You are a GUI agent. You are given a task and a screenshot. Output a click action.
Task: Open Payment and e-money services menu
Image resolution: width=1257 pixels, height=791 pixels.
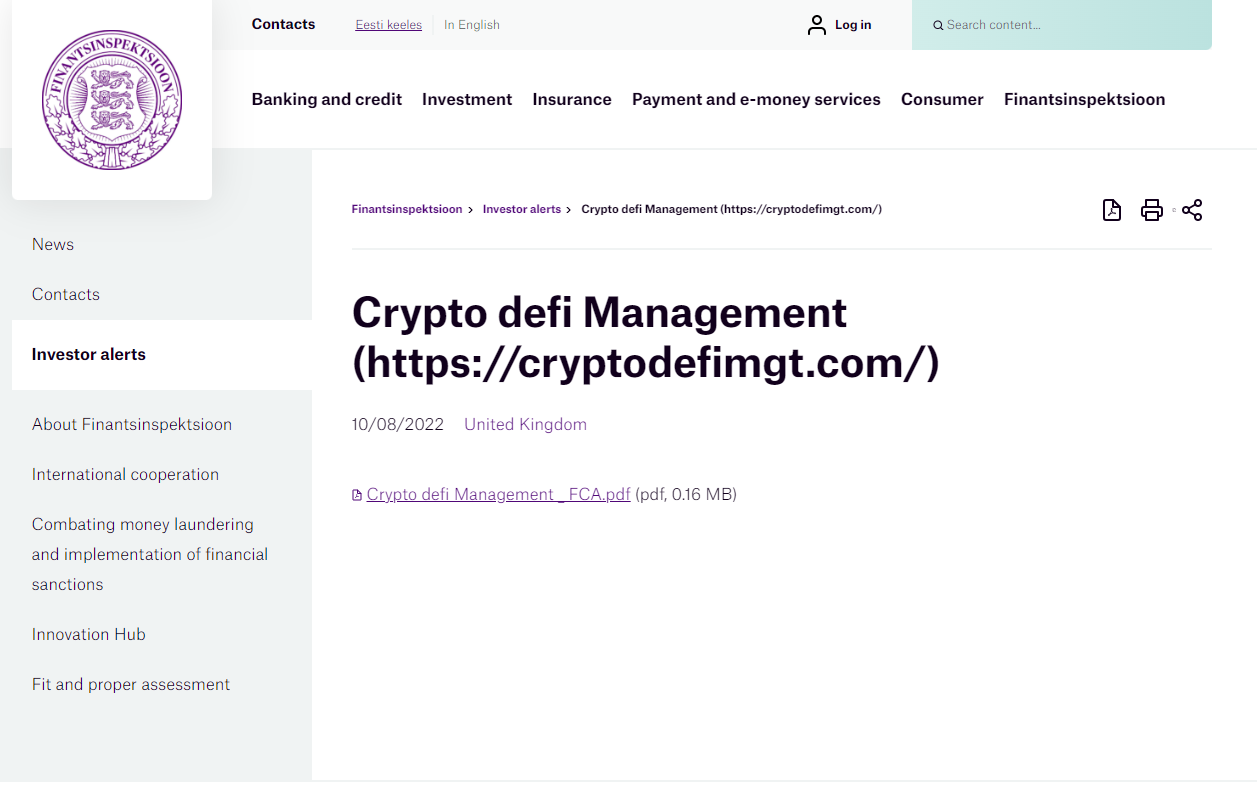pyautogui.click(x=756, y=99)
